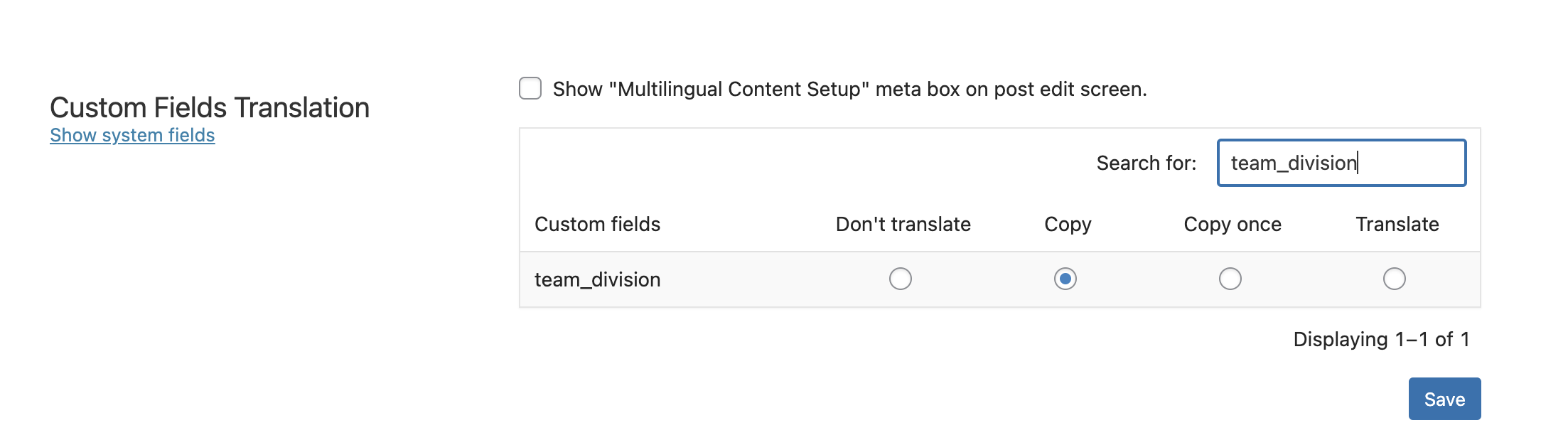The height and width of the screenshot is (445, 1568).
Task: Choose Copy once for team_division
Action: [x=1230, y=279]
